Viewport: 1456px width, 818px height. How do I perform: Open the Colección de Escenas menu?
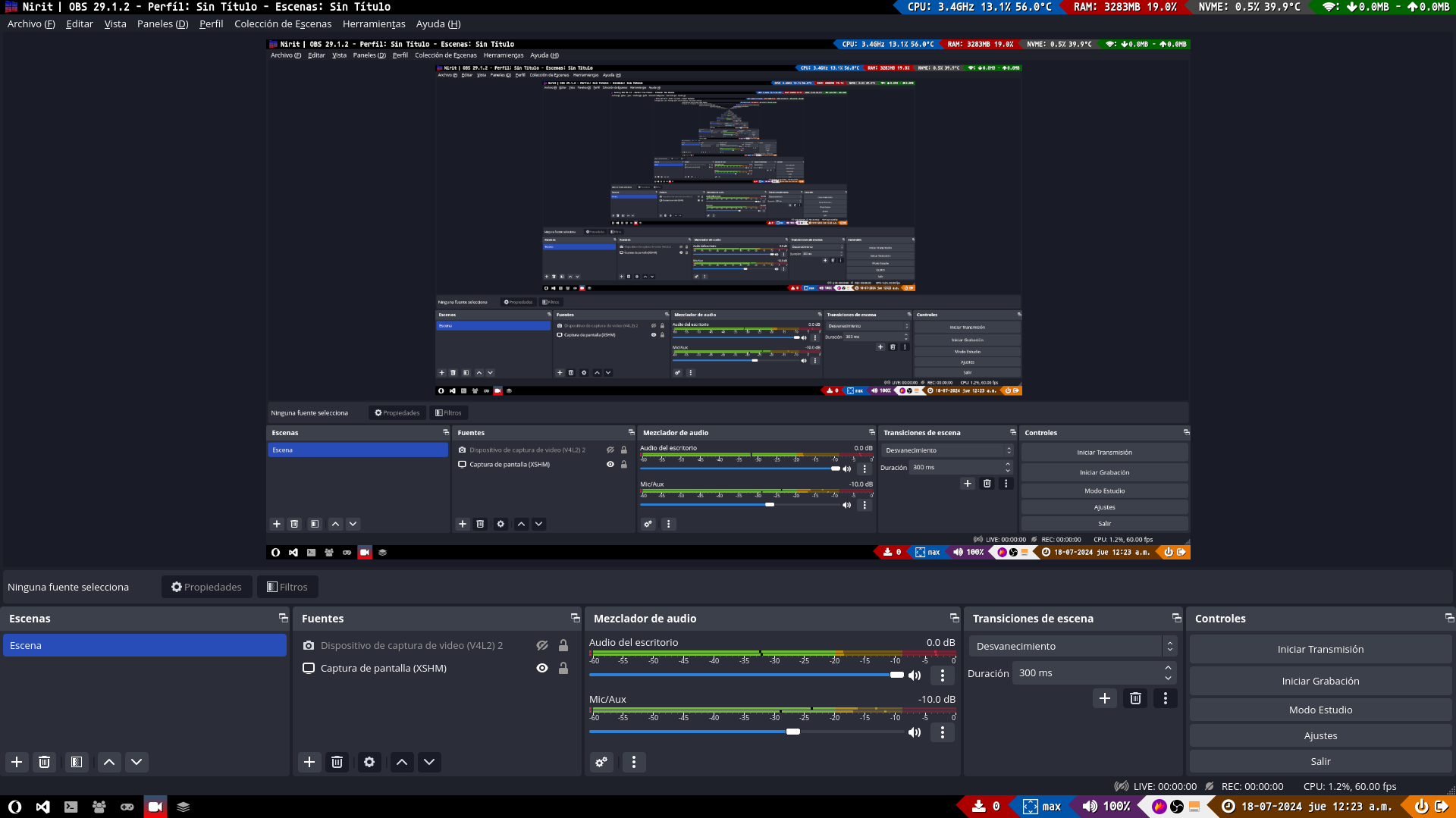point(283,24)
